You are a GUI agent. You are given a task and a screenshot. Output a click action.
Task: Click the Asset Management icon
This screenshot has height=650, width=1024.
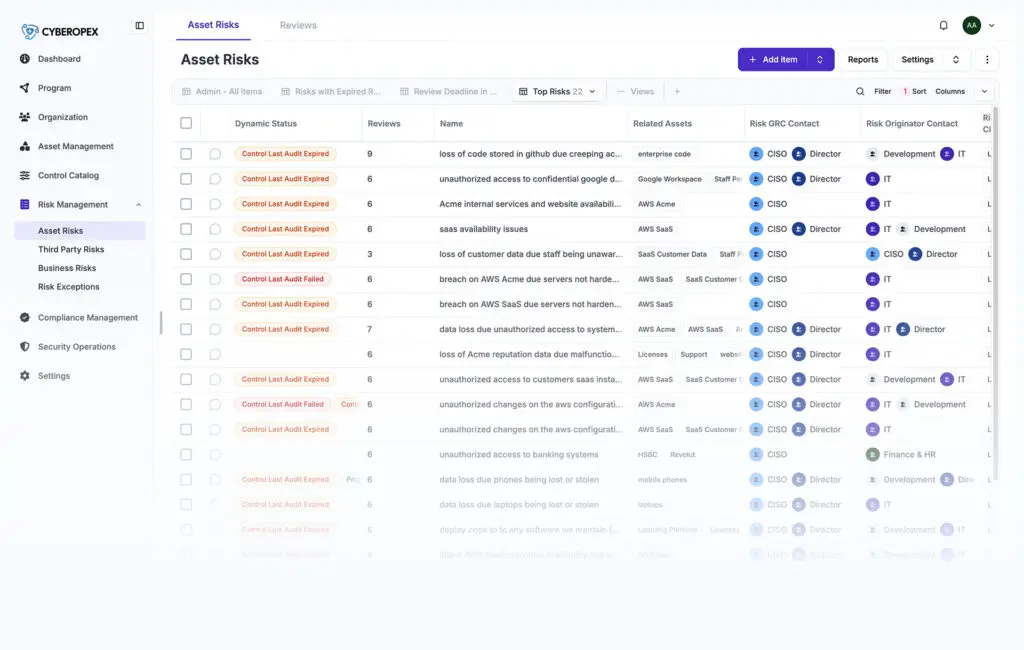[25, 146]
